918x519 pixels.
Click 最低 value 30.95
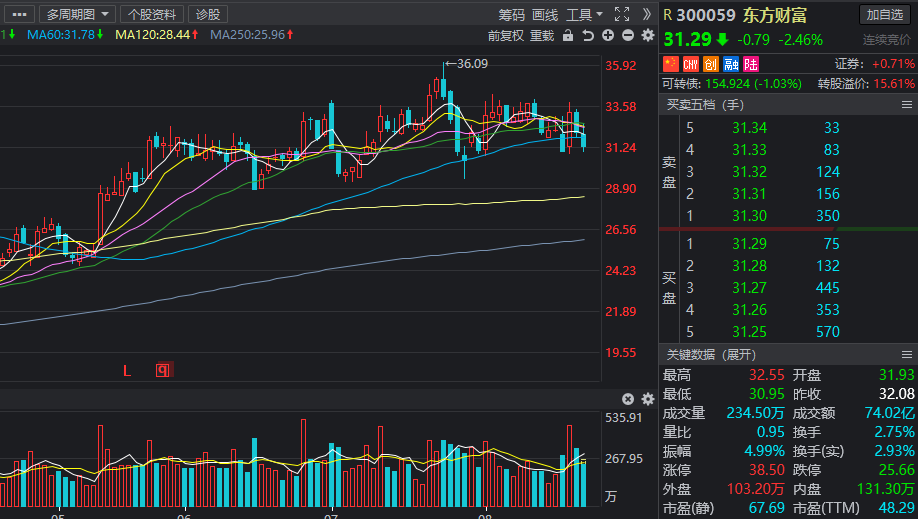click(x=766, y=394)
